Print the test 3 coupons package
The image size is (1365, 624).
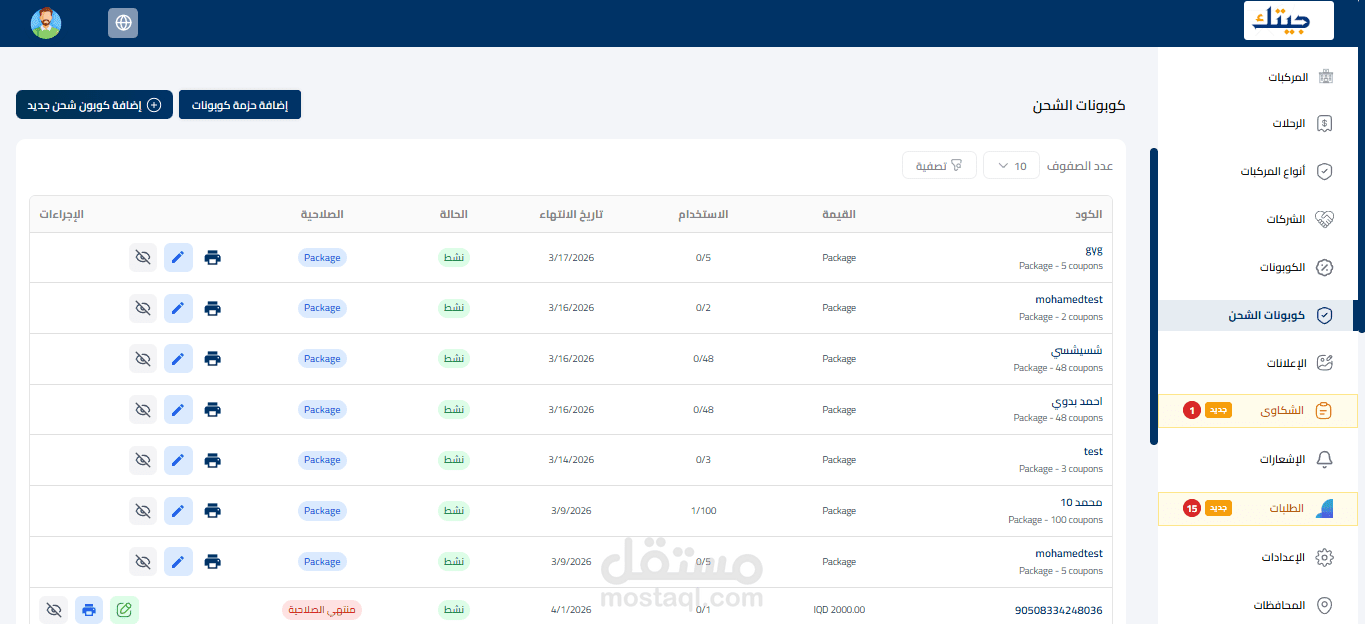click(212, 461)
